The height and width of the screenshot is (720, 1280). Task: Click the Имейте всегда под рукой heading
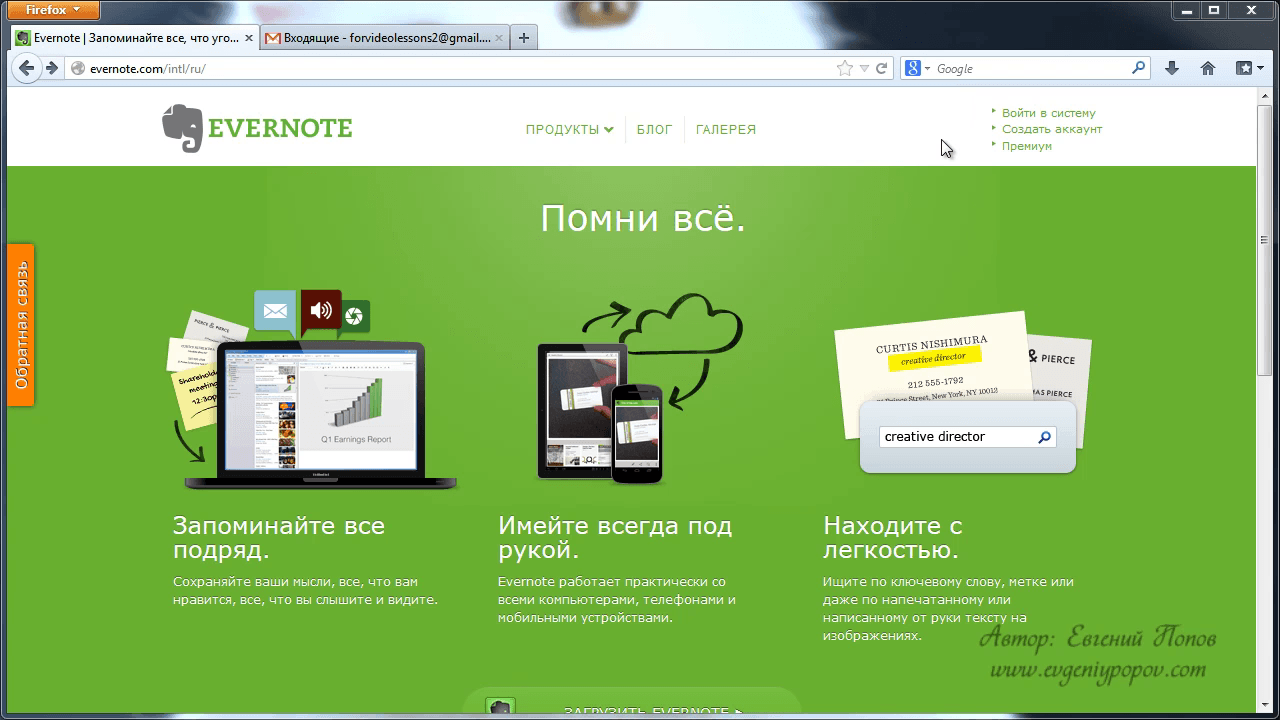[x=615, y=538]
